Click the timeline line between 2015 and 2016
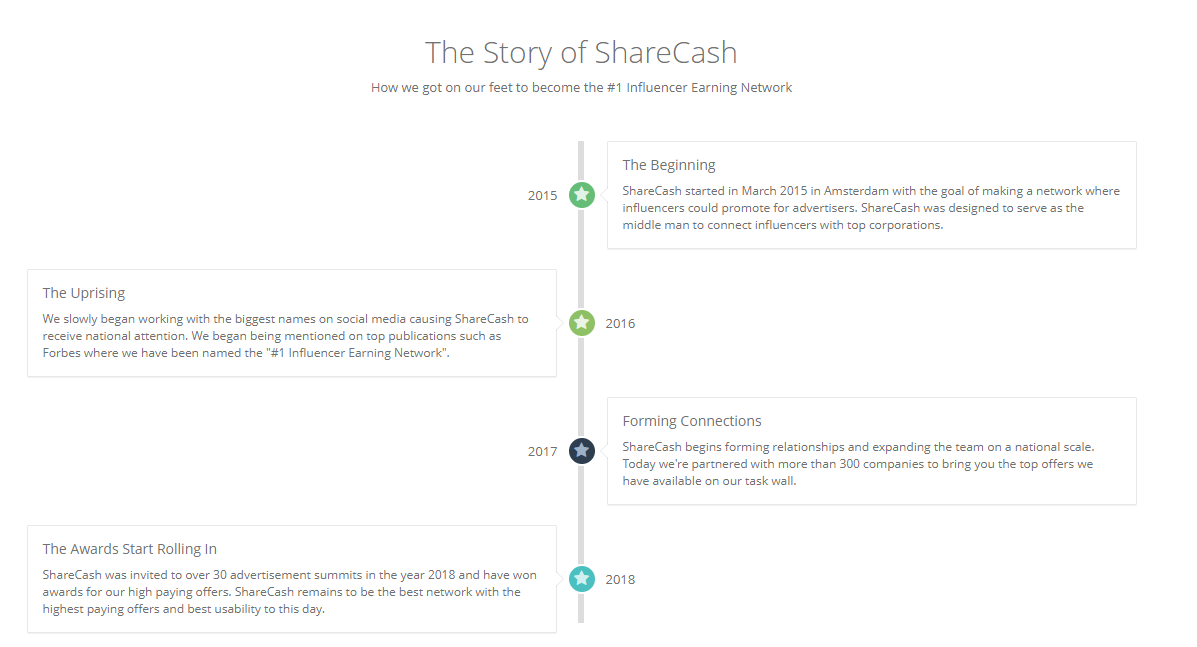This screenshot has height=647, width=1197. coord(581,259)
